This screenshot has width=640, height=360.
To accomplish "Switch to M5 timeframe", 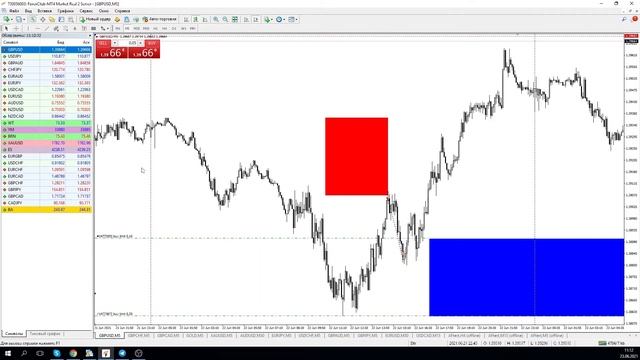I will pos(127,29).
